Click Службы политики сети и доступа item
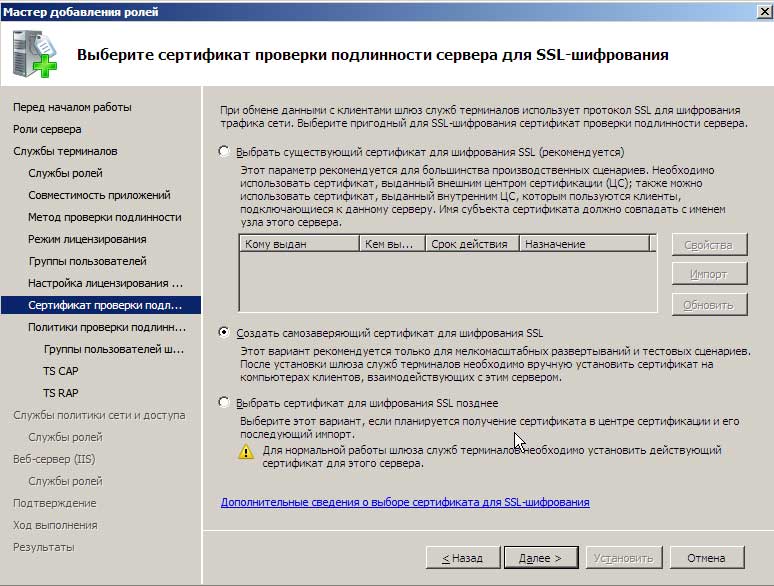This screenshot has height=586, width=774. pyautogui.click(x=99, y=415)
